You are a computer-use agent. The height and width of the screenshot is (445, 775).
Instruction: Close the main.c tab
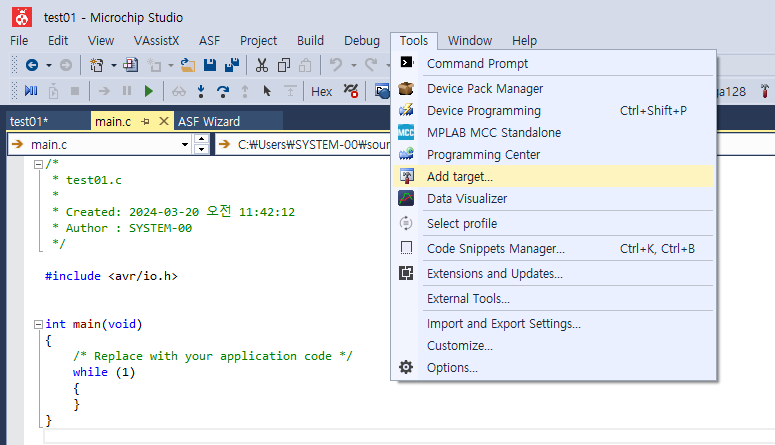[164, 121]
